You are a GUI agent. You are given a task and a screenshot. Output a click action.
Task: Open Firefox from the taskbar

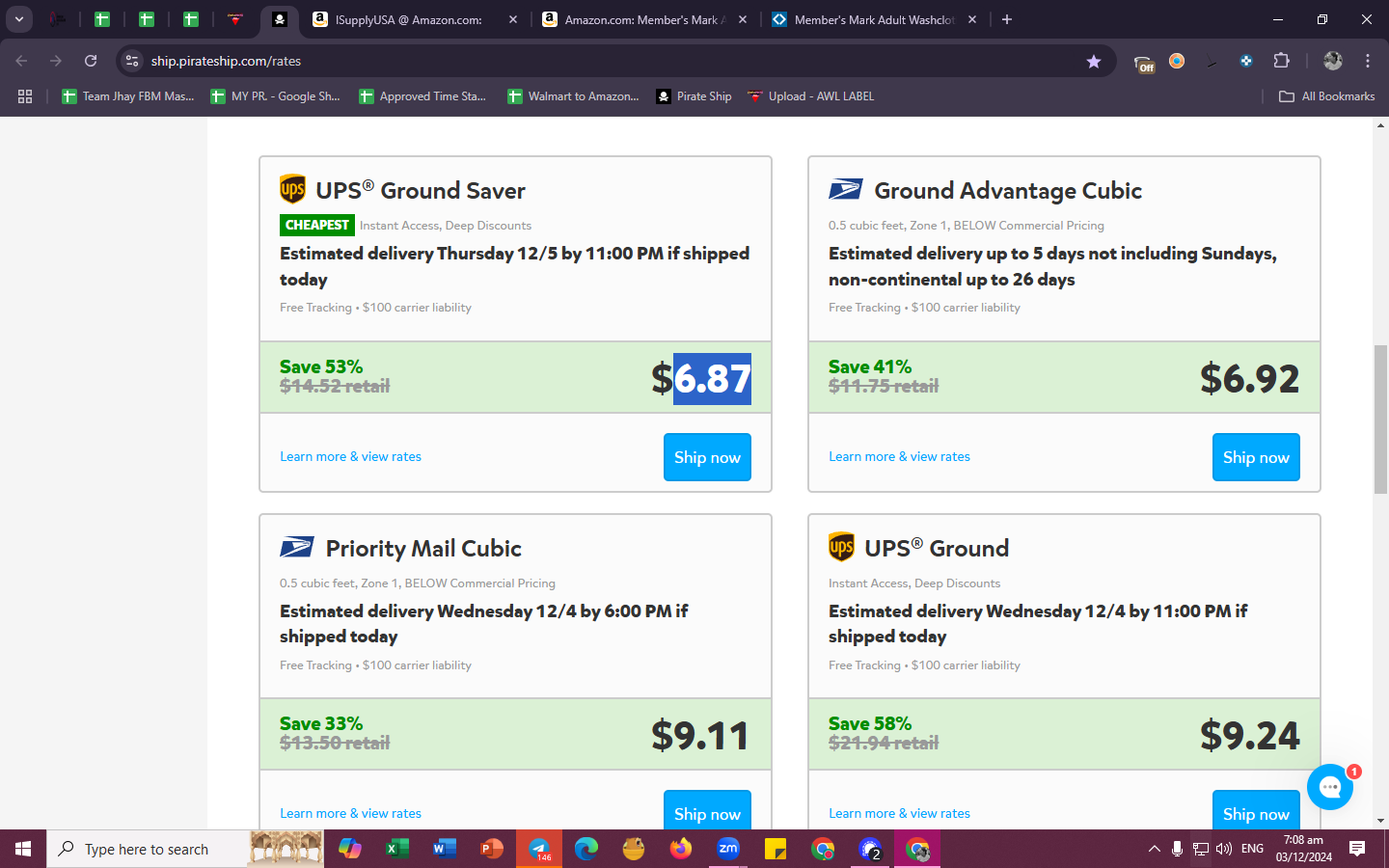point(680,849)
